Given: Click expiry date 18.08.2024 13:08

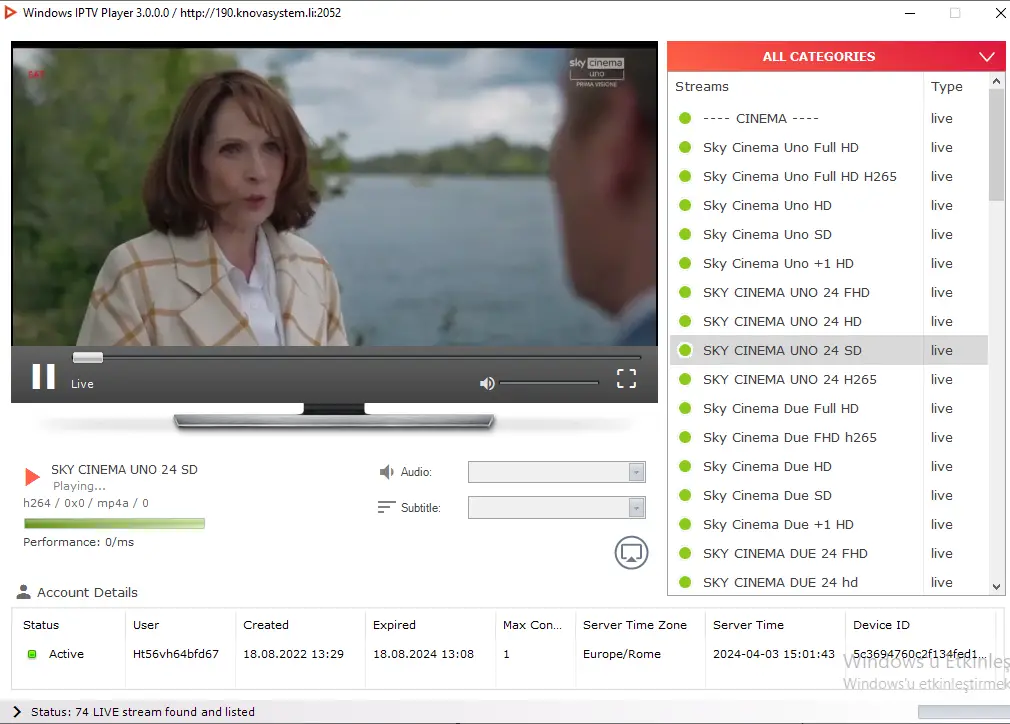Looking at the screenshot, I should (x=423, y=654).
